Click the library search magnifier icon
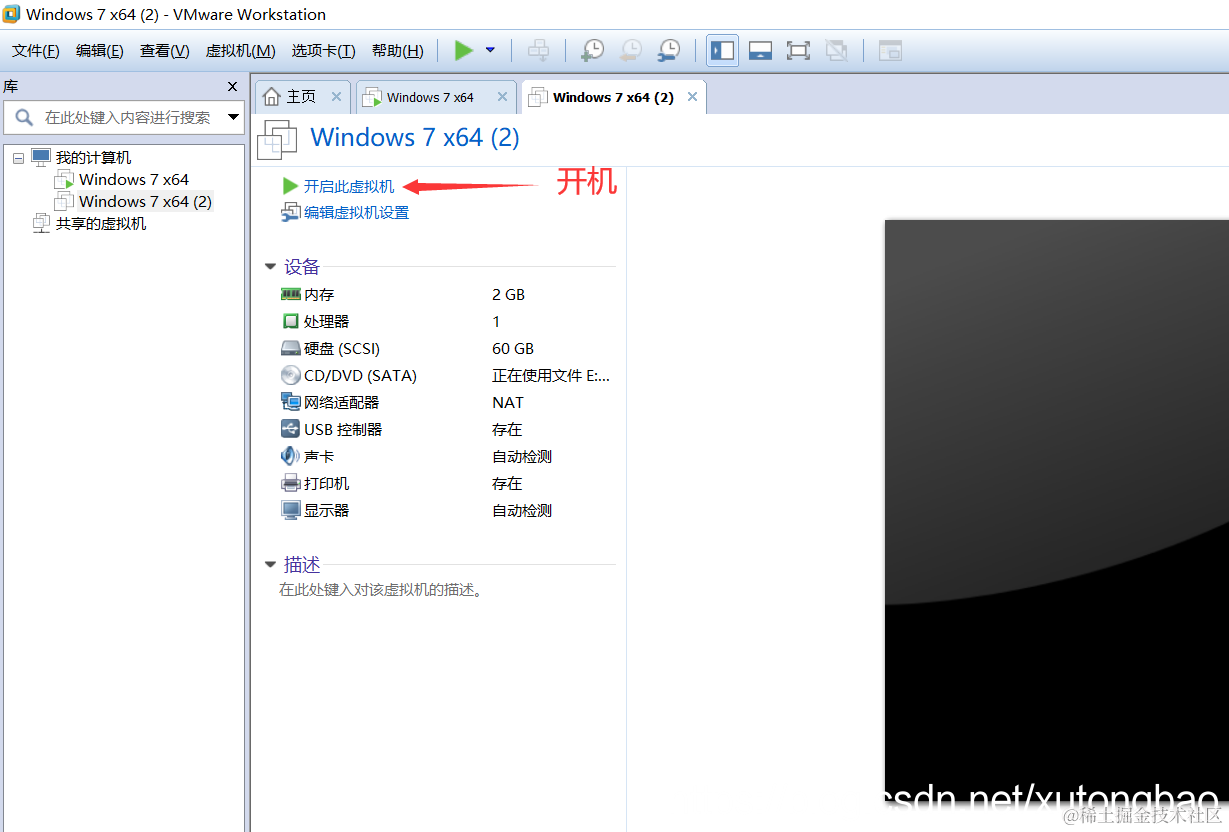Viewport: 1229px width, 832px height. [x=25, y=117]
